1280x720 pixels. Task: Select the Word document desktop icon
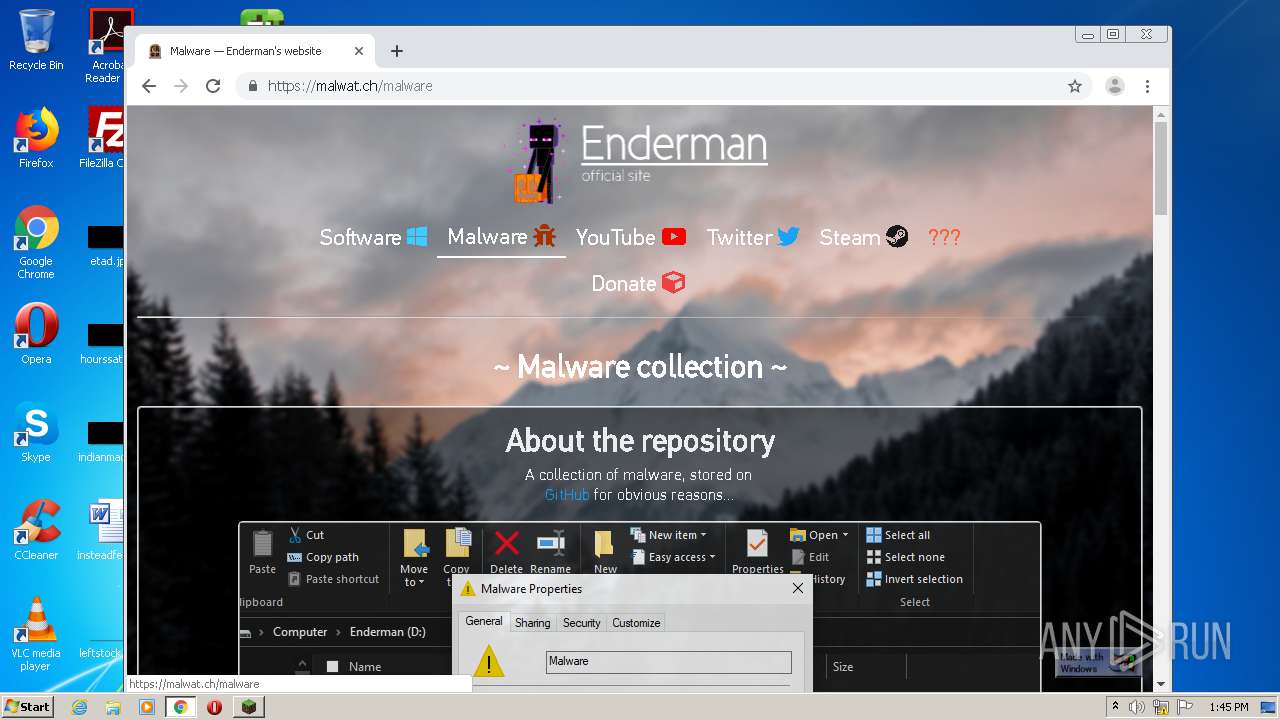[x=102, y=530]
